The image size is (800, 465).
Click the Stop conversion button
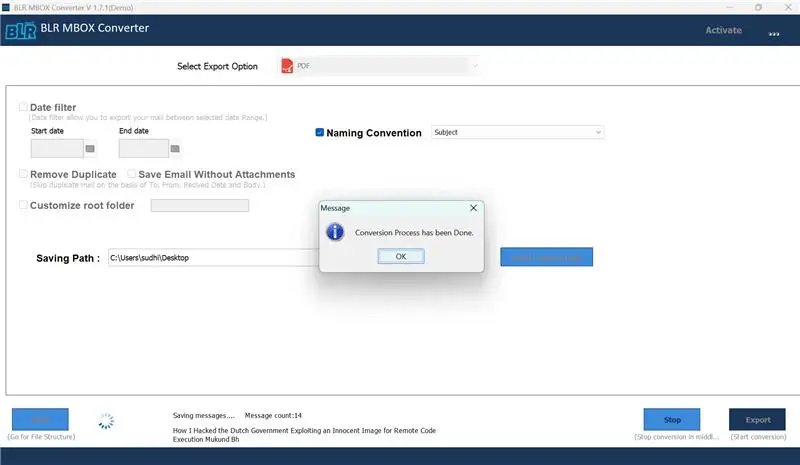pyautogui.click(x=671, y=419)
